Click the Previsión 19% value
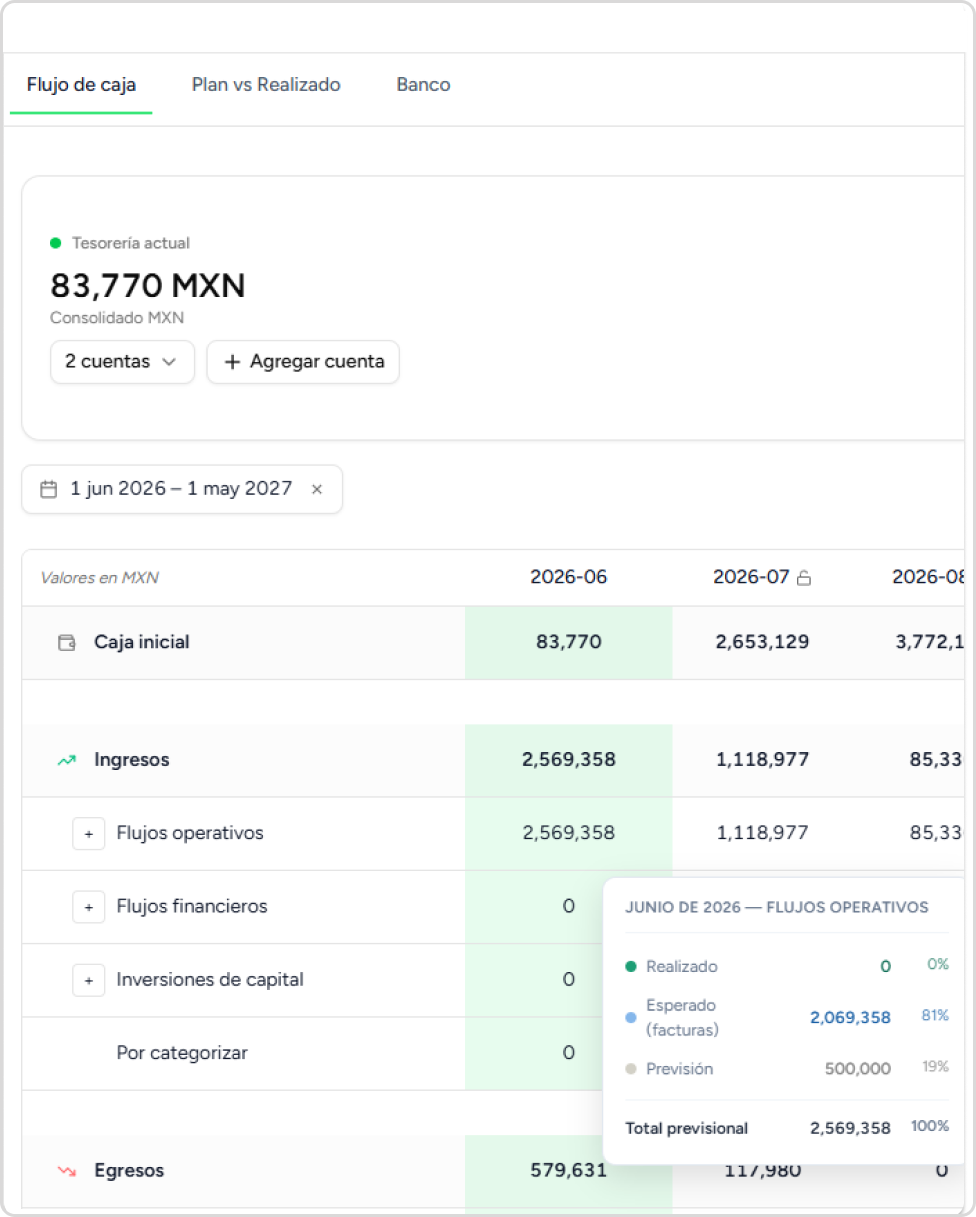The width and height of the screenshot is (976, 1217). click(x=935, y=1067)
